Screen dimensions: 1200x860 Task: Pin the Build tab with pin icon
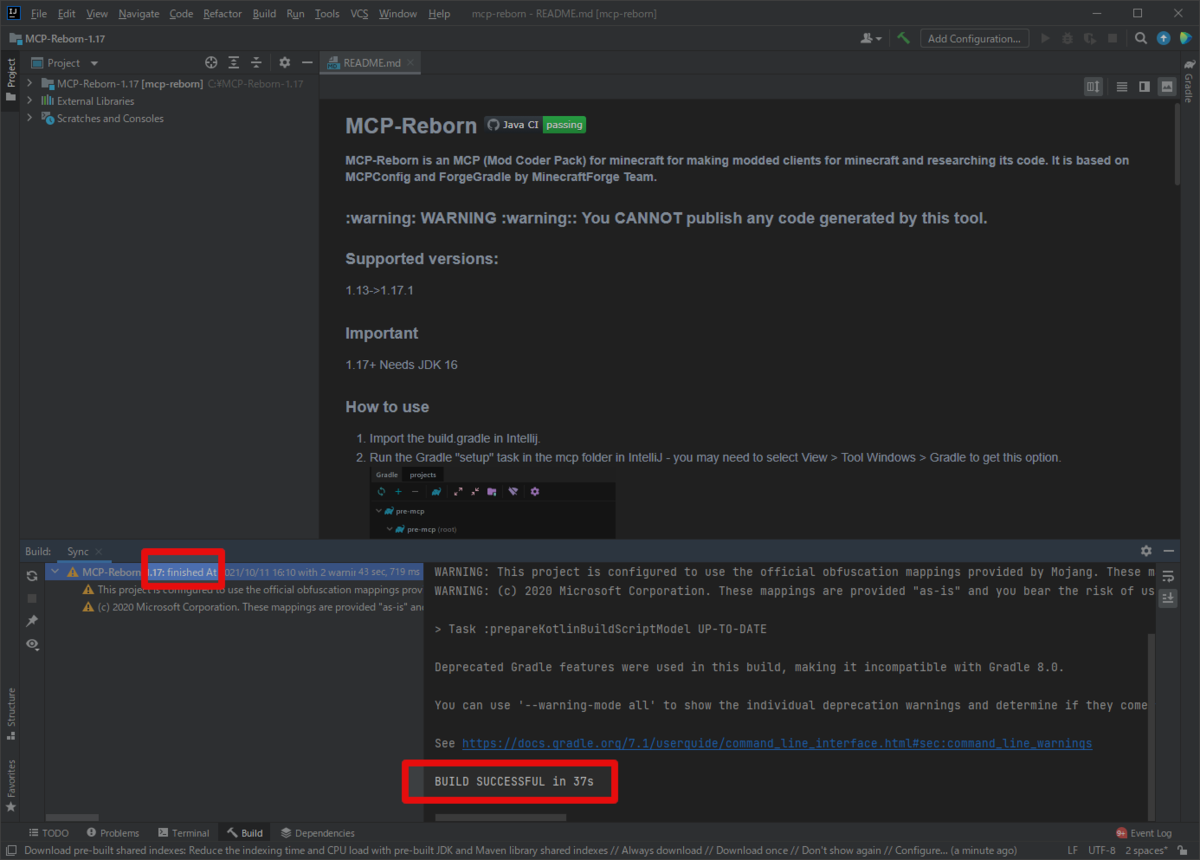[x=32, y=621]
